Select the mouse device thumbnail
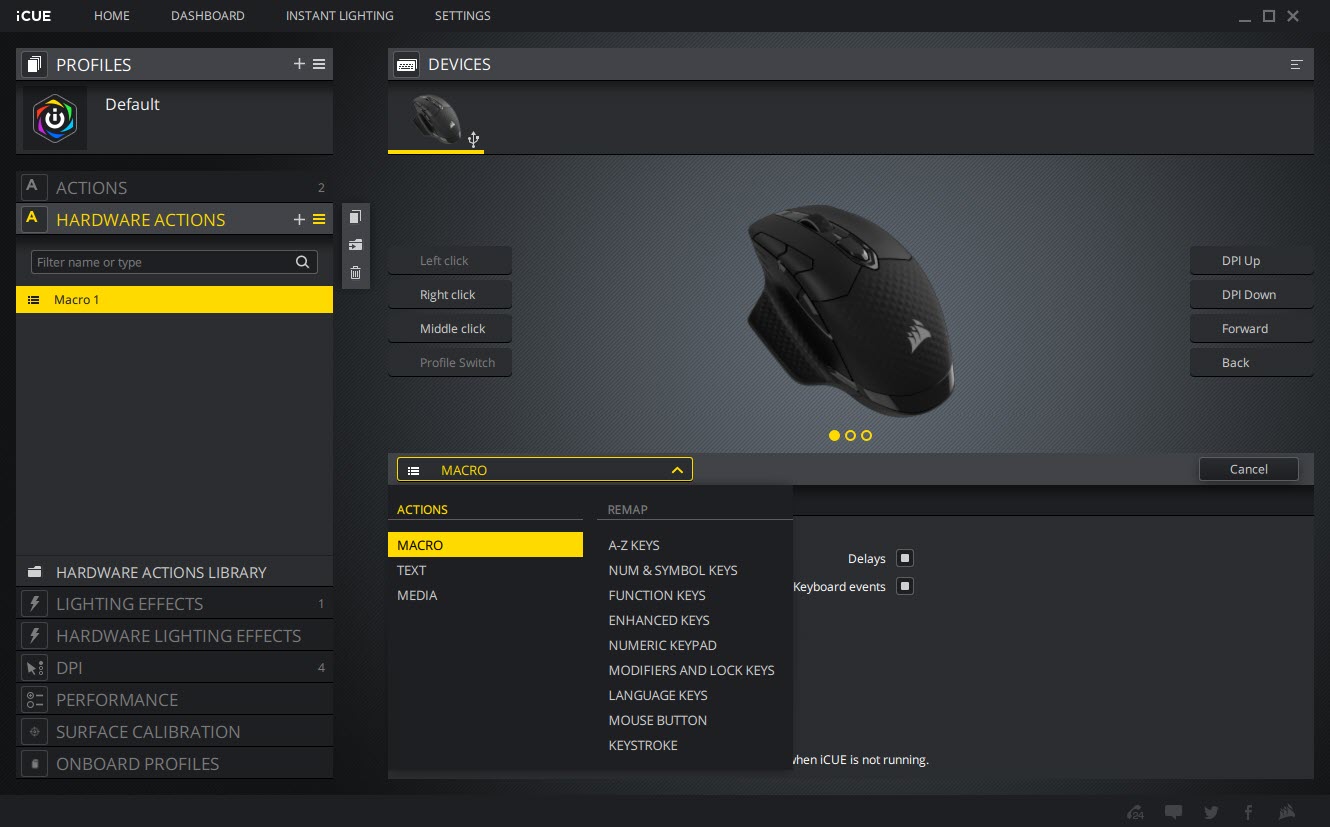1330x827 pixels. [x=436, y=119]
